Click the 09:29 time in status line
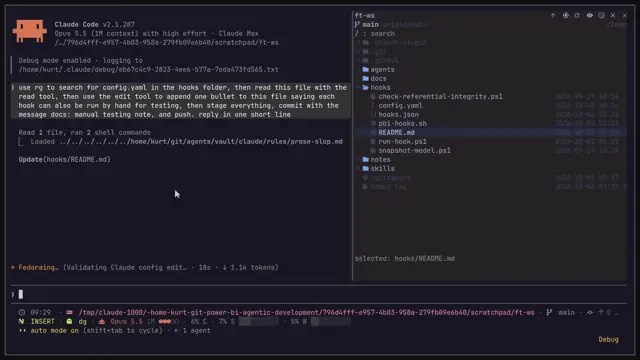640x360 pixels. [x=41, y=312]
